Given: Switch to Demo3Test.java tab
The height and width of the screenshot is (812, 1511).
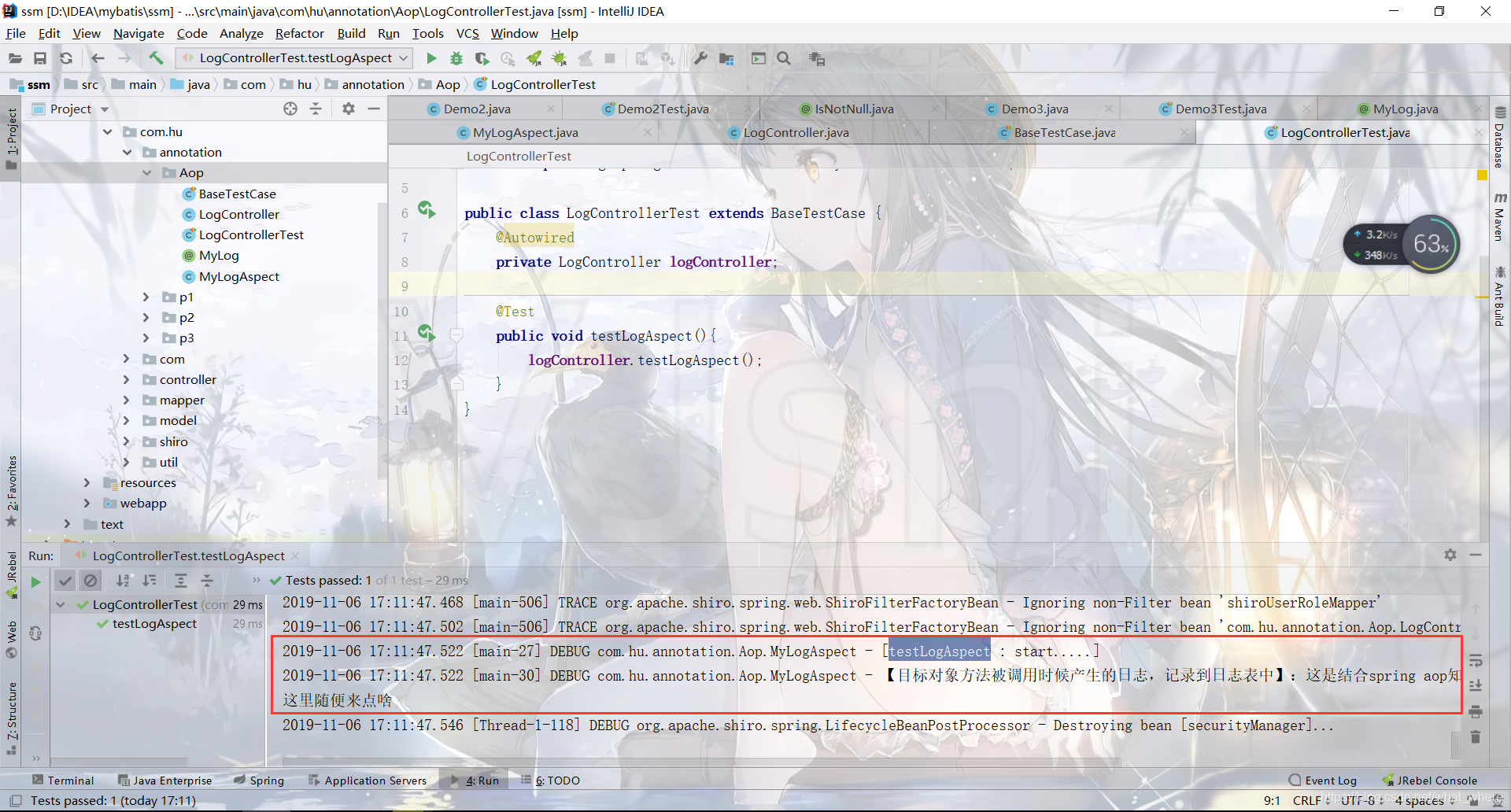Looking at the screenshot, I should click(1221, 109).
